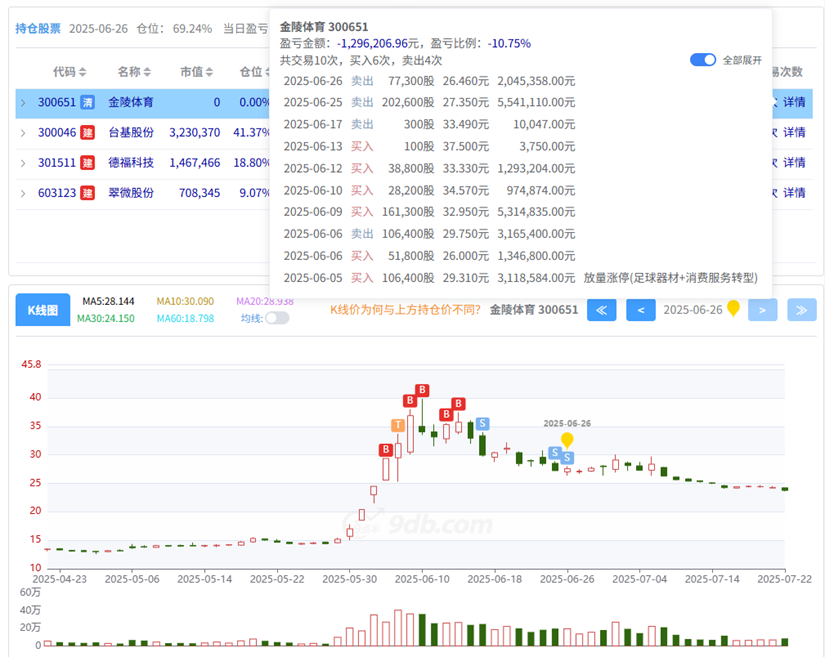Go to the next trading date

(762, 310)
